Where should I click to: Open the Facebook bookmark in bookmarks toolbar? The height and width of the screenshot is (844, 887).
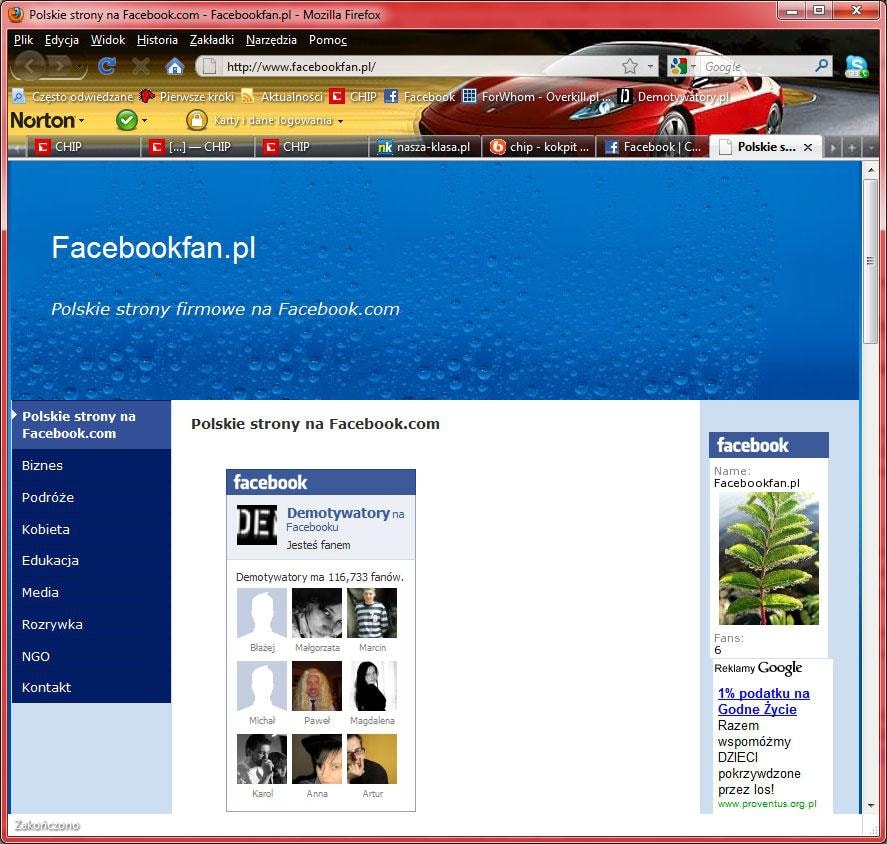tap(420, 97)
